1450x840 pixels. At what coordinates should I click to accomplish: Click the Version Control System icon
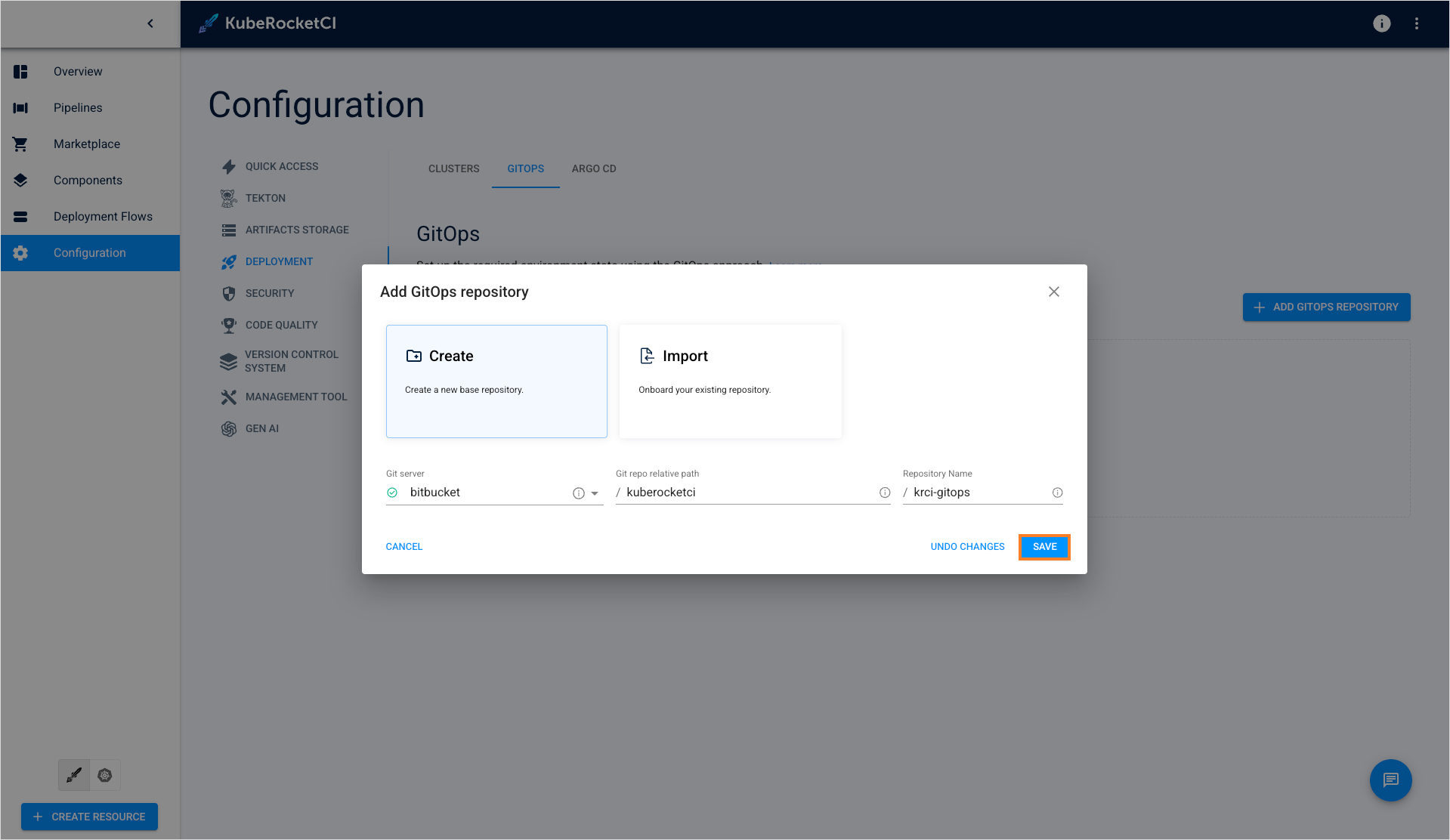point(228,361)
